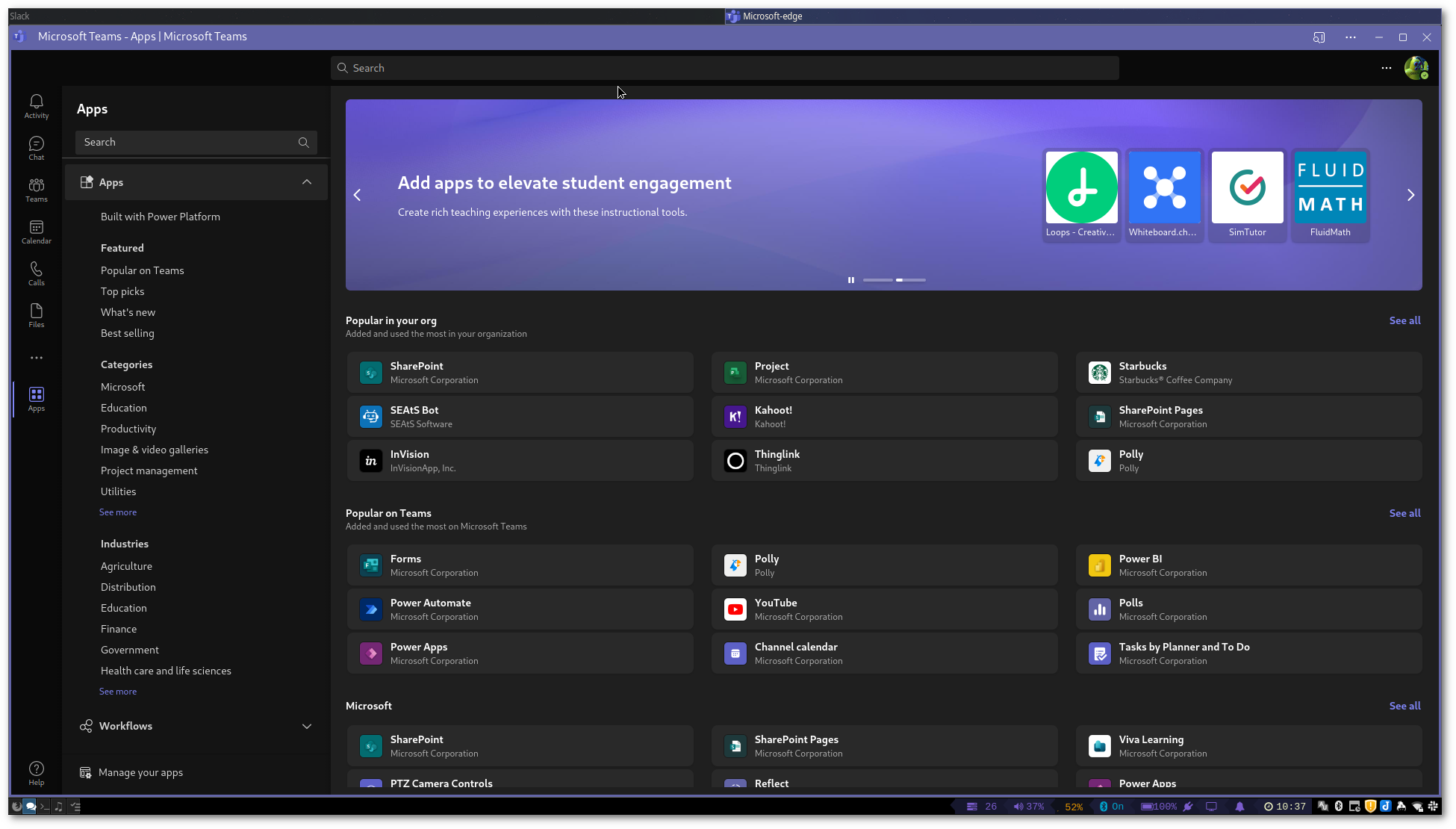
Task: Open Whiteboard.chat banner thumbnail
Action: coord(1163,194)
